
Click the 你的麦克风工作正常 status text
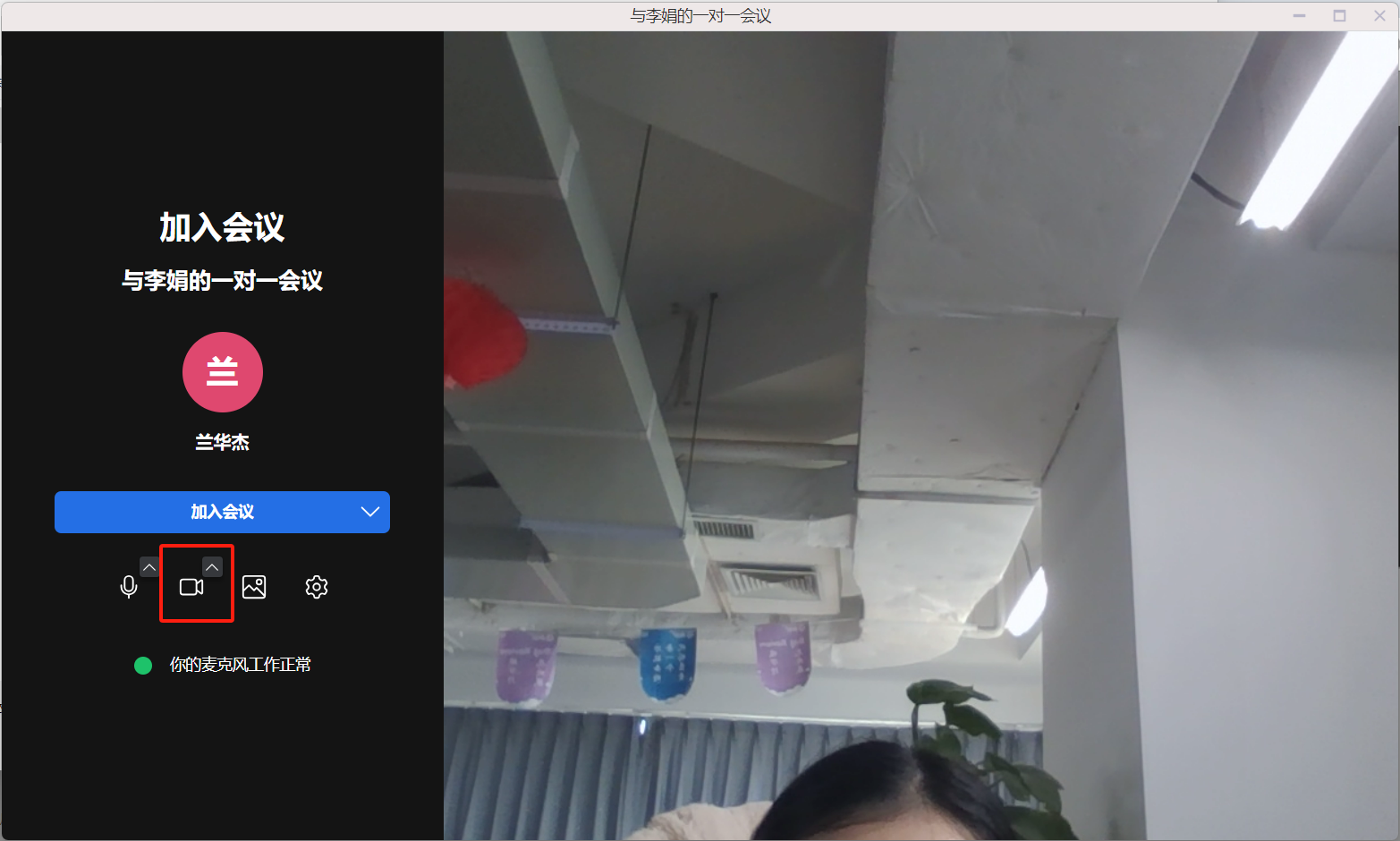tap(241, 665)
